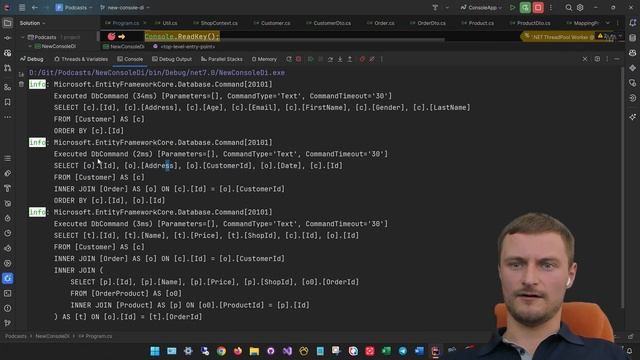The image size is (640, 360).
Task: Click the console soft-wrap icon
Action: (x=21, y=74)
